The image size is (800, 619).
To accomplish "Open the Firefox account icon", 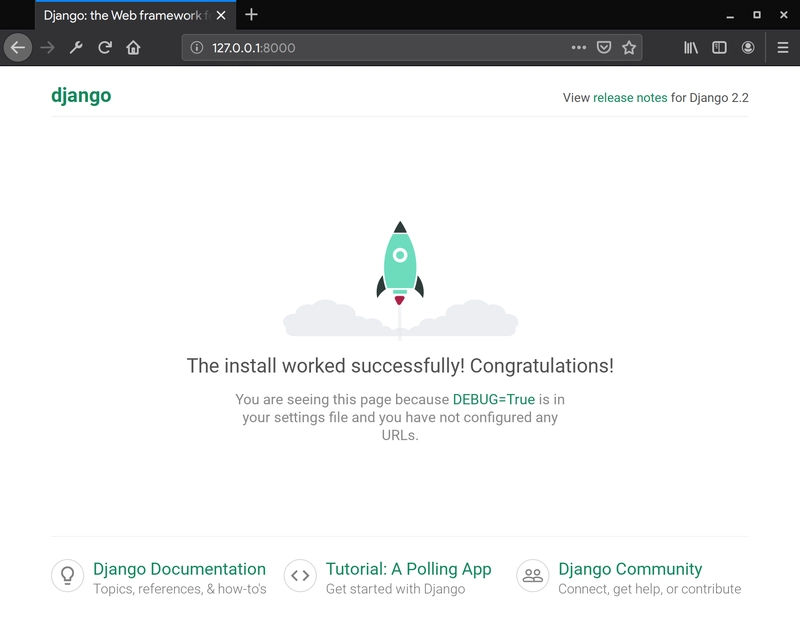I will [x=748, y=47].
